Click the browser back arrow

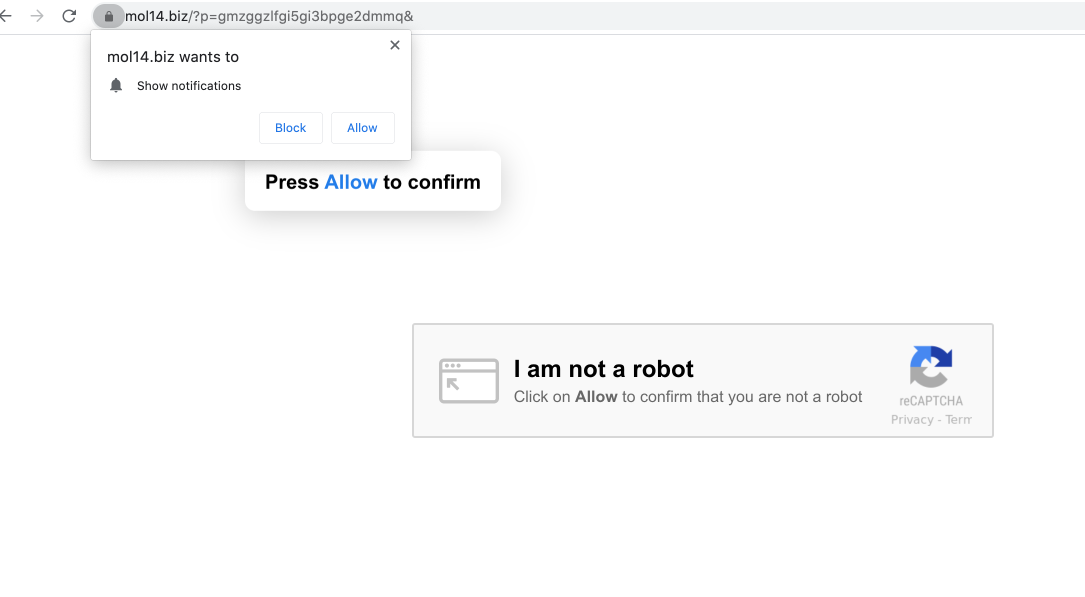click(6, 16)
